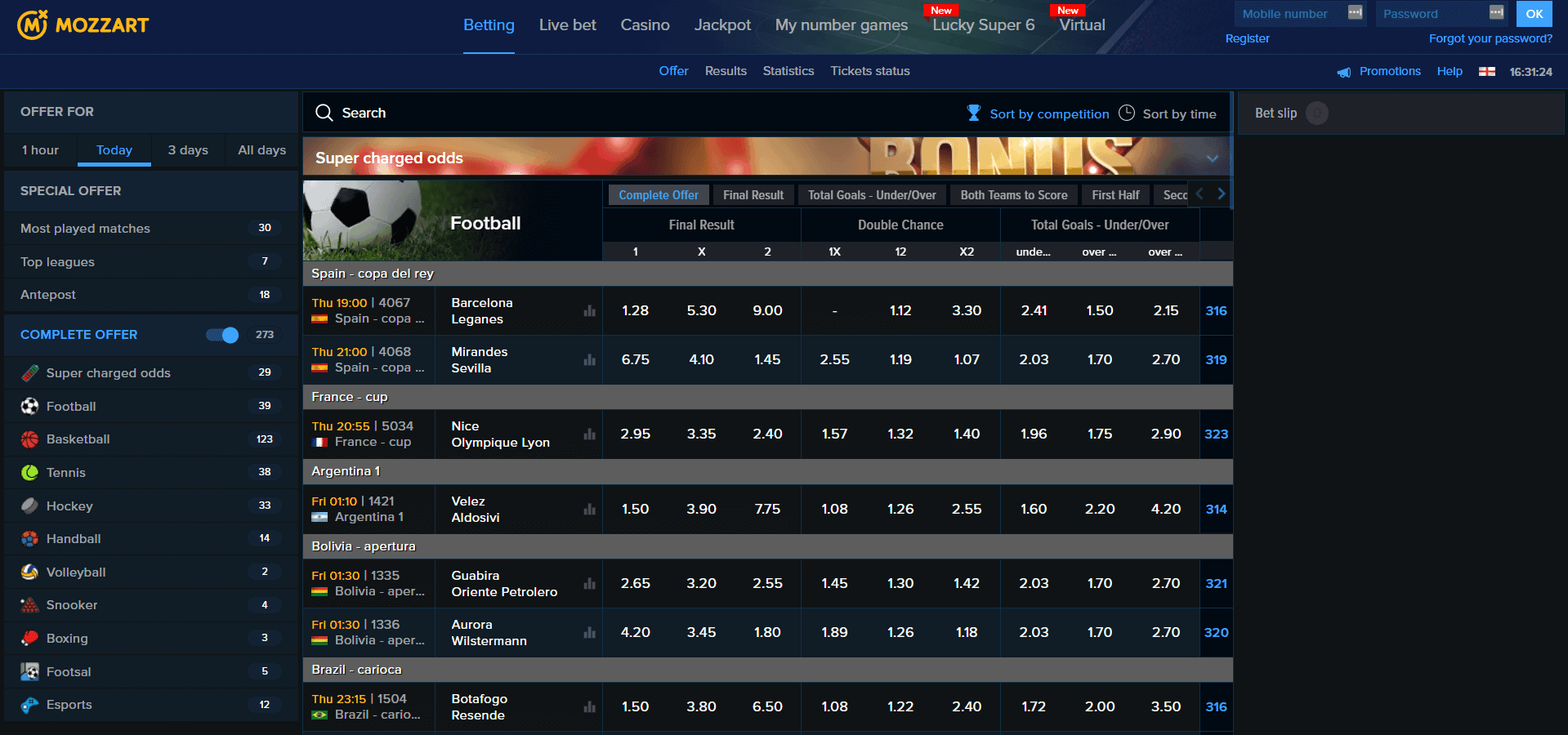Click the Basketball sport icon

pos(30,439)
